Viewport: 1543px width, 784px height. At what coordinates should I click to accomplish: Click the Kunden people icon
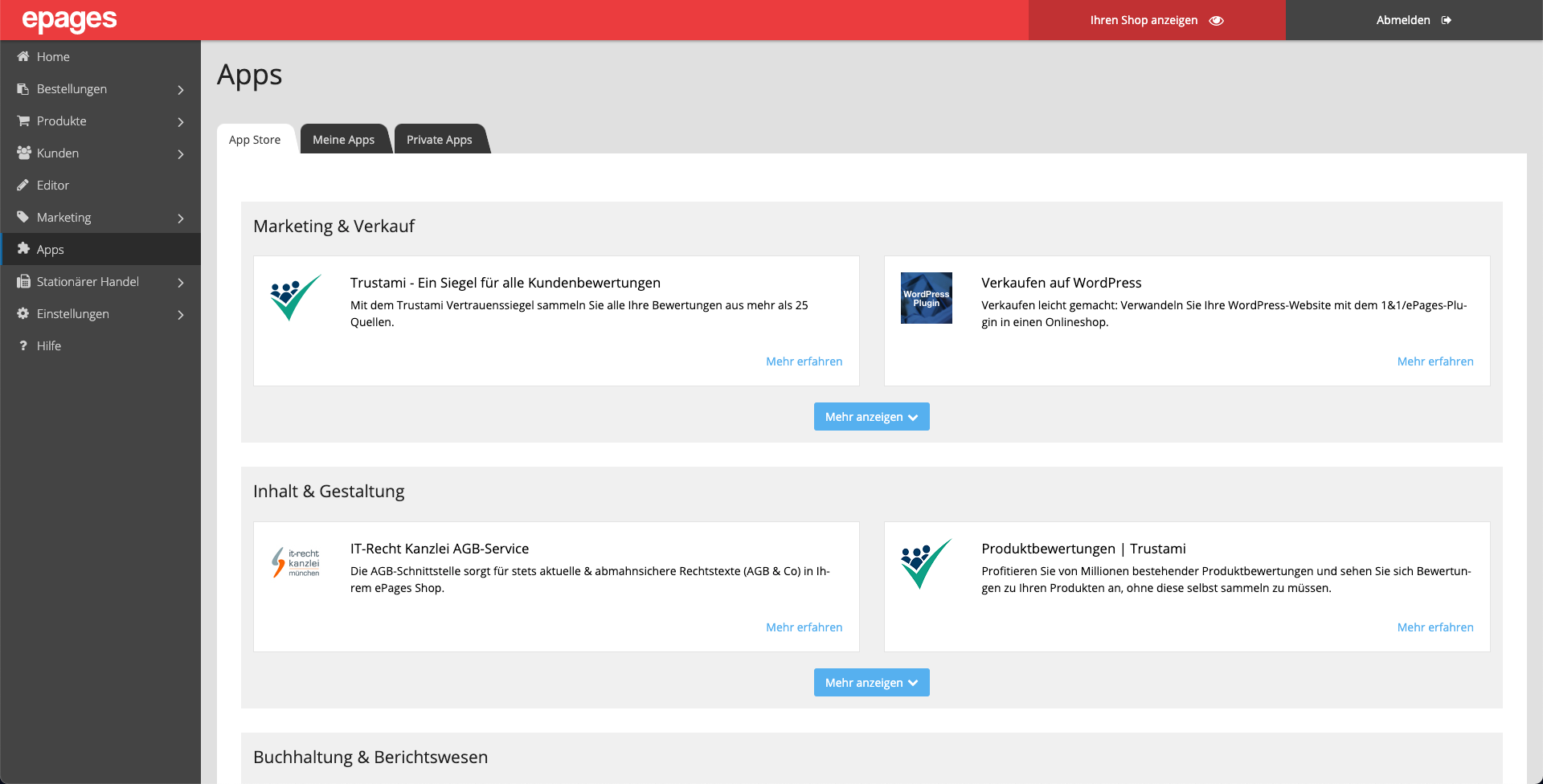(x=23, y=153)
